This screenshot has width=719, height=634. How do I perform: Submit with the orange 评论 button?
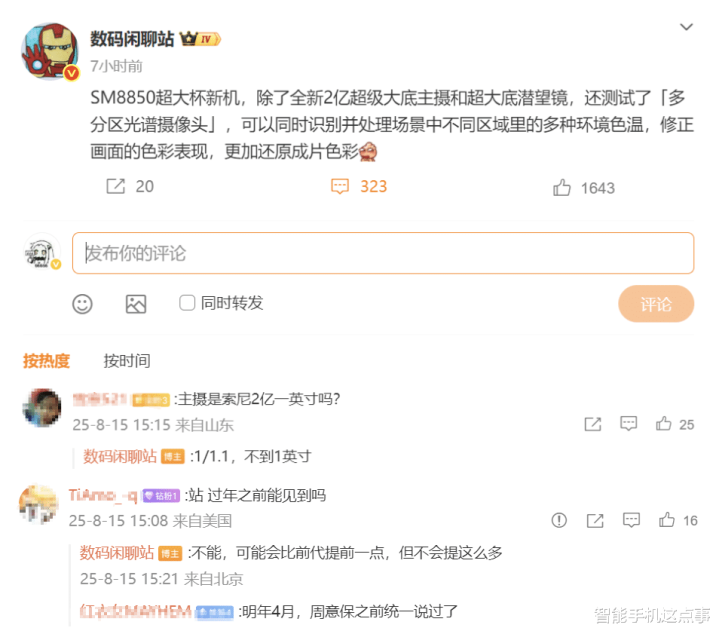(656, 304)
